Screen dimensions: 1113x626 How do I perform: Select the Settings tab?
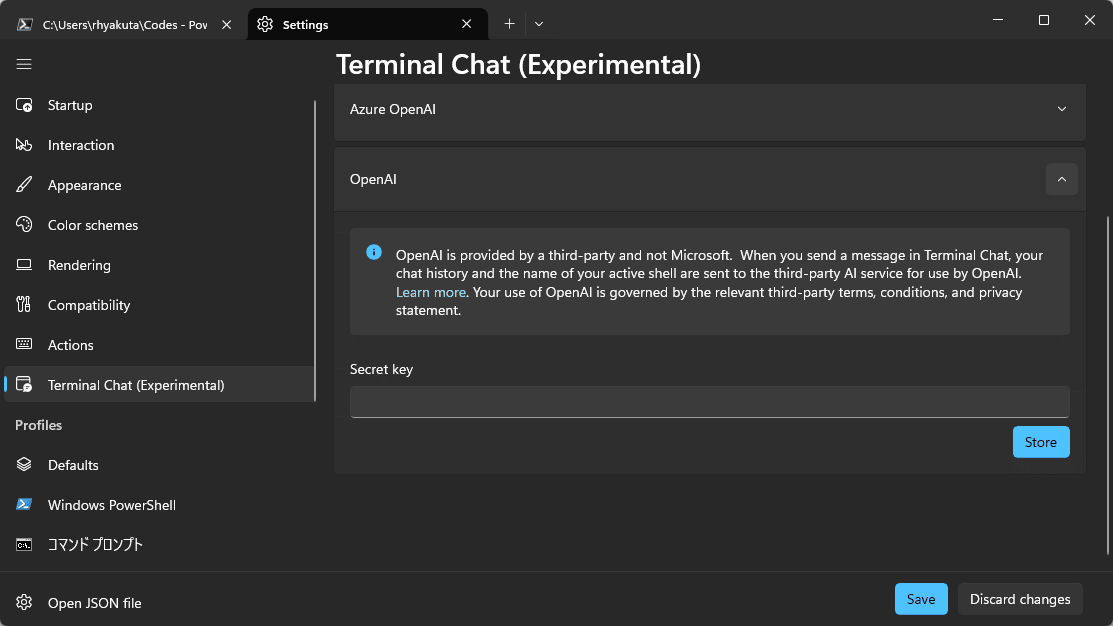coord(367,24)
